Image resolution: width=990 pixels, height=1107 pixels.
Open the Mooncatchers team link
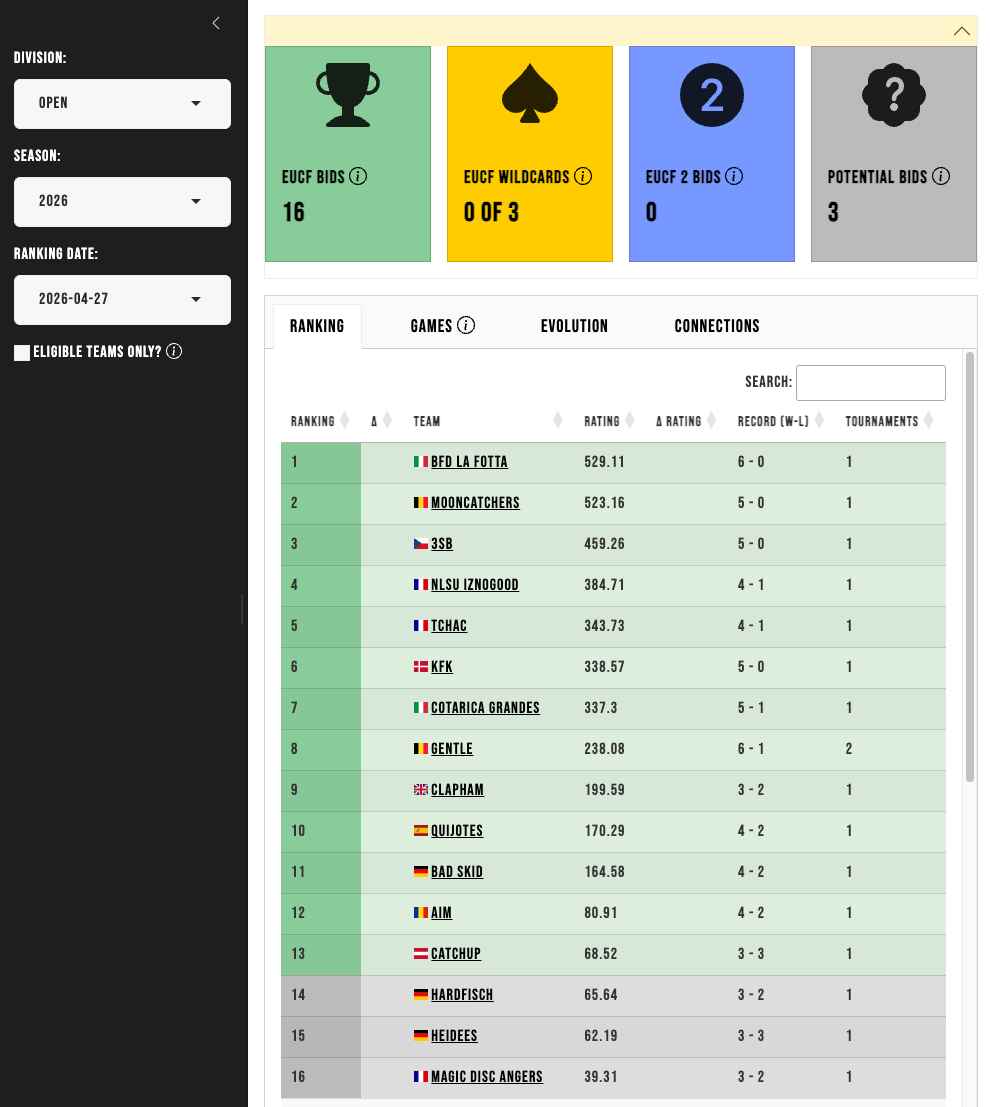pyautogui.click(x=475, y=503)
